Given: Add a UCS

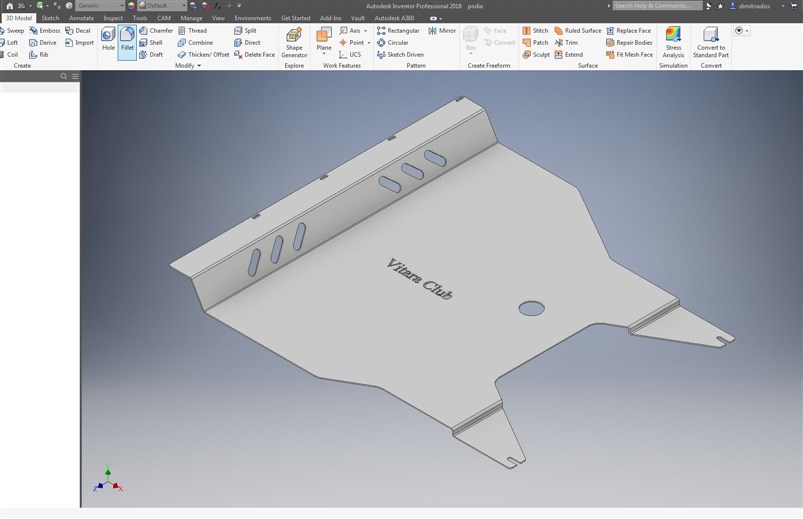Looking at the screenshot, I should point(350,54).
